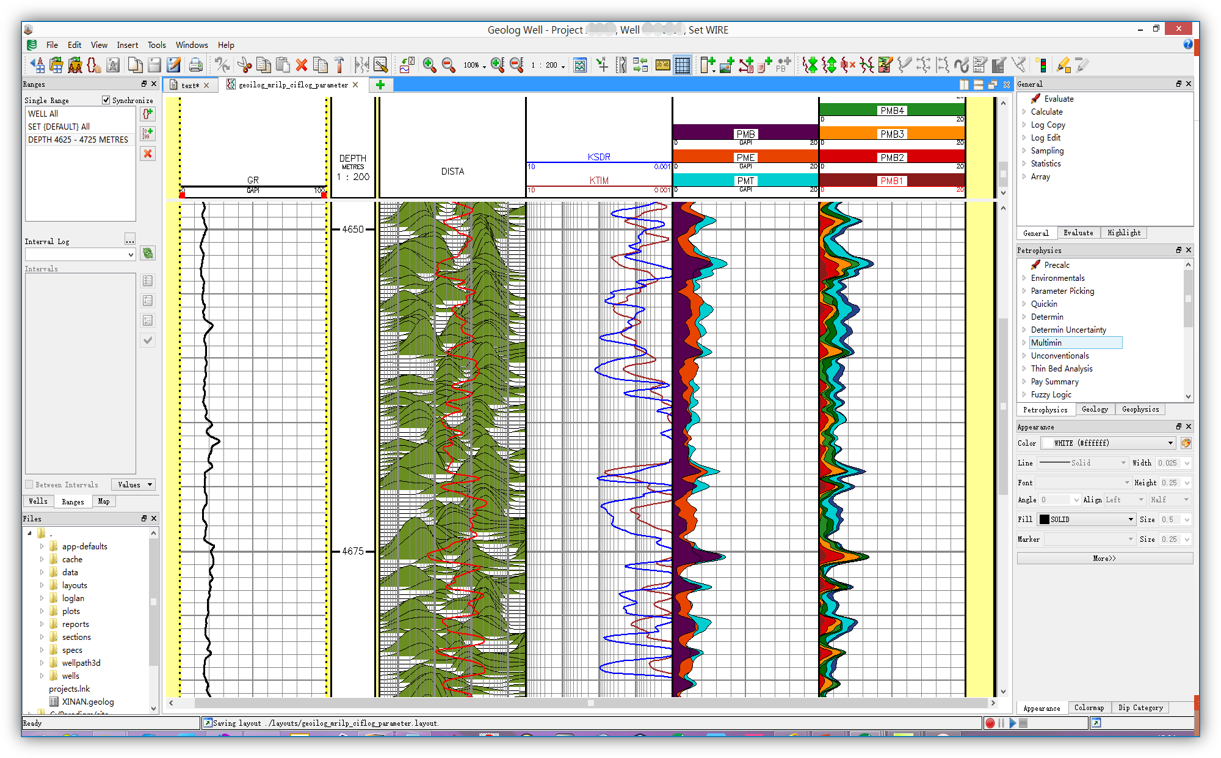Image resolution: width=1221 pixels, height=758 pixels.
Task: Click the insert picture icon with plus
Action: click(x=727, y=65)
